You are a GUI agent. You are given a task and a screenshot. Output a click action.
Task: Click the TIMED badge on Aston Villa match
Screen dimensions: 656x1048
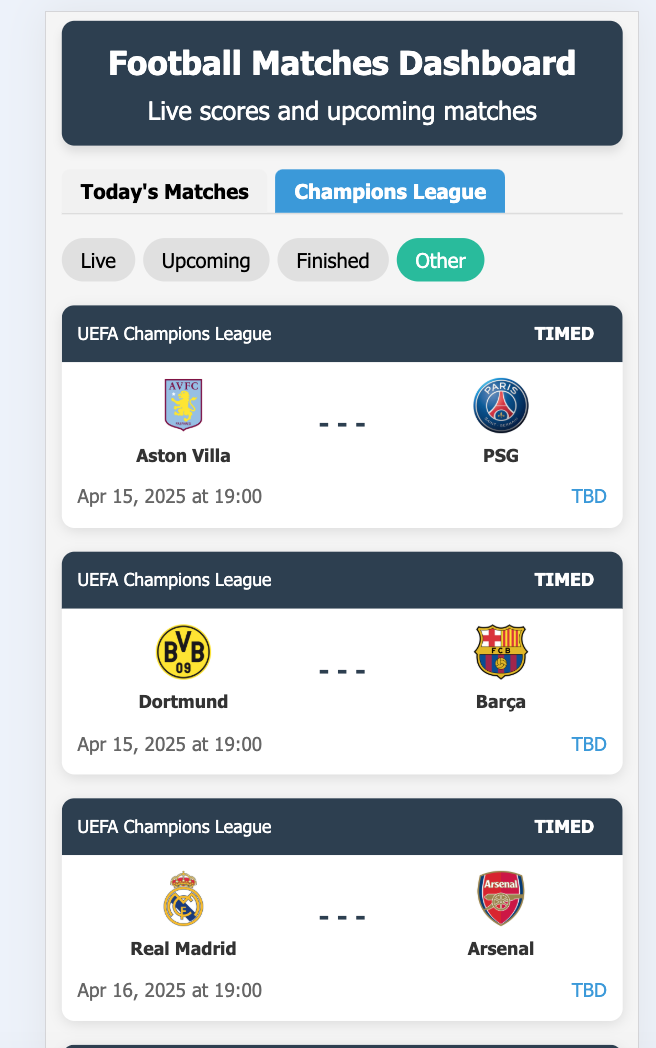pos(564,333)
